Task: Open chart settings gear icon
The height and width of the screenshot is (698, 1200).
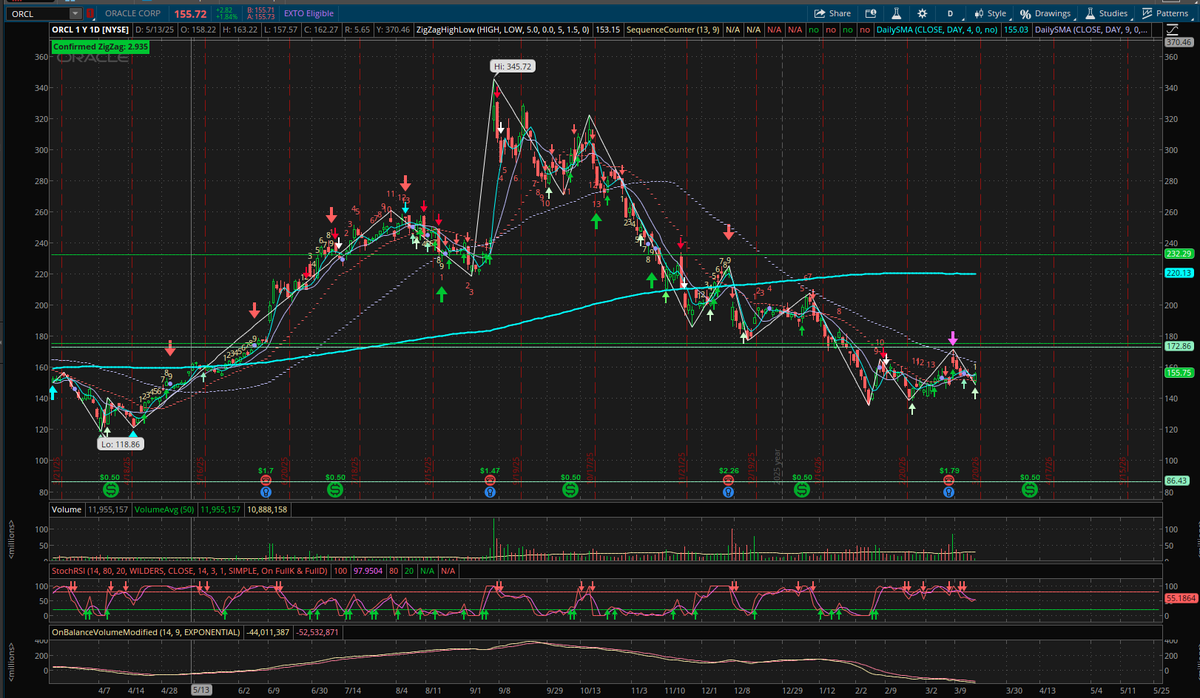Action: (x=922, y=14)
